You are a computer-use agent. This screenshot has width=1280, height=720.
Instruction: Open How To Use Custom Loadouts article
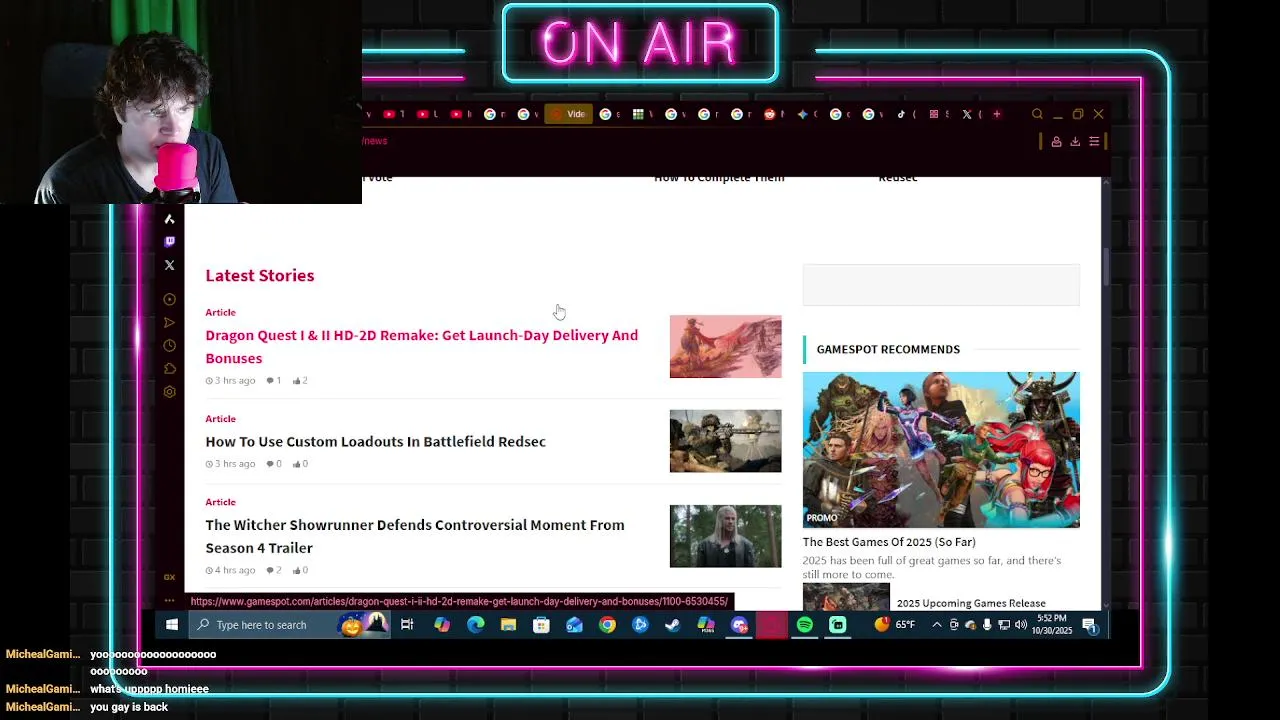(375, 441)
